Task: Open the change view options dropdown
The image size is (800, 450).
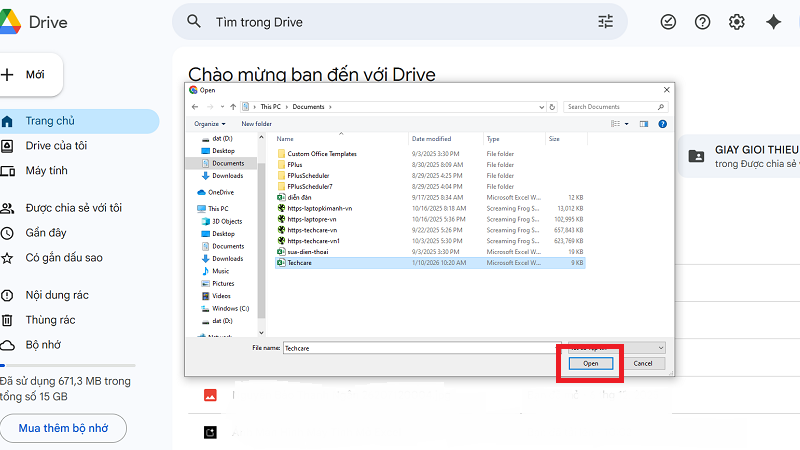Action: pyautogui.click(x=627, y=124)
